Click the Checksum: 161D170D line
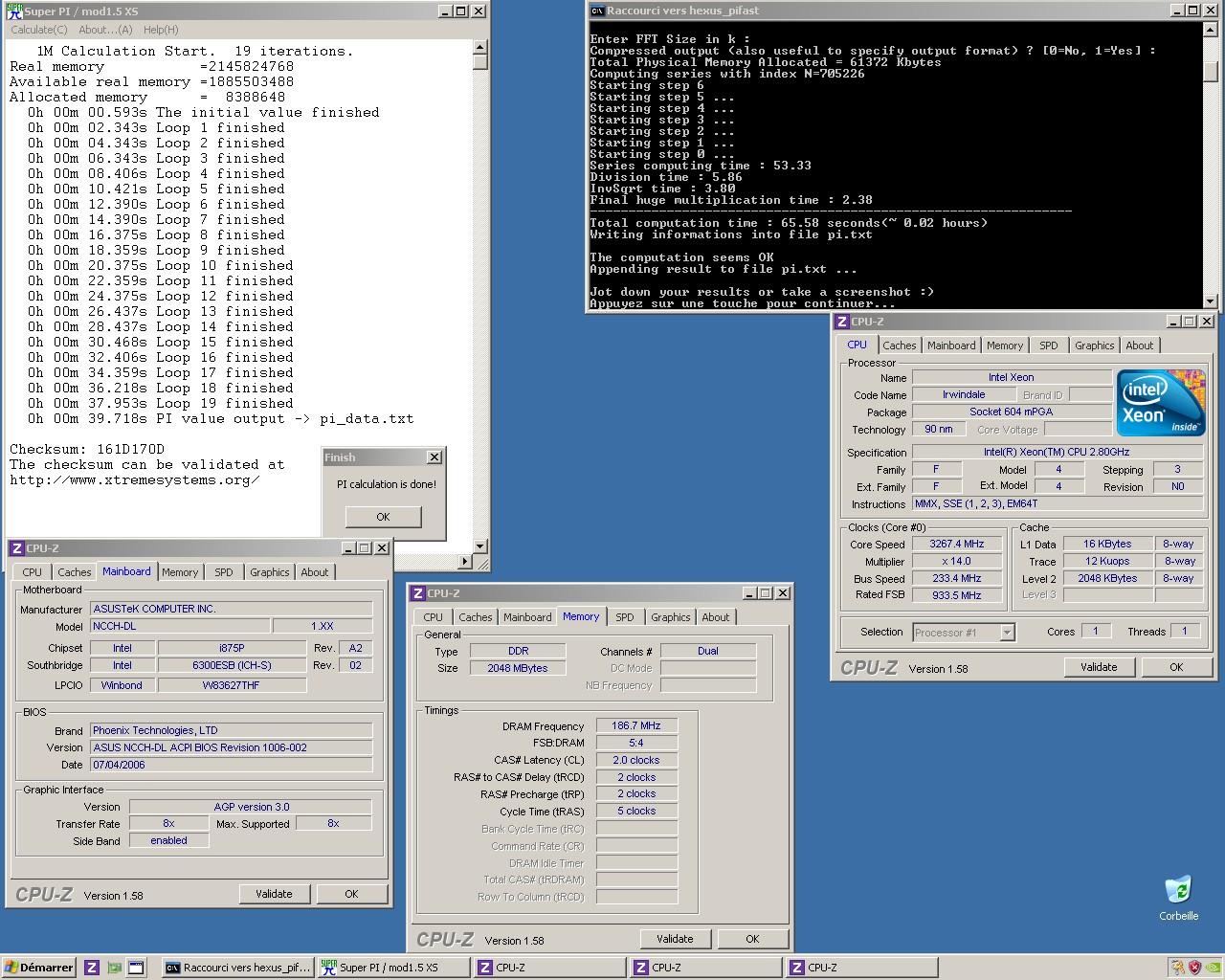Image resolution: width=1225 pixels, height=980 pixels. point(87,449)
